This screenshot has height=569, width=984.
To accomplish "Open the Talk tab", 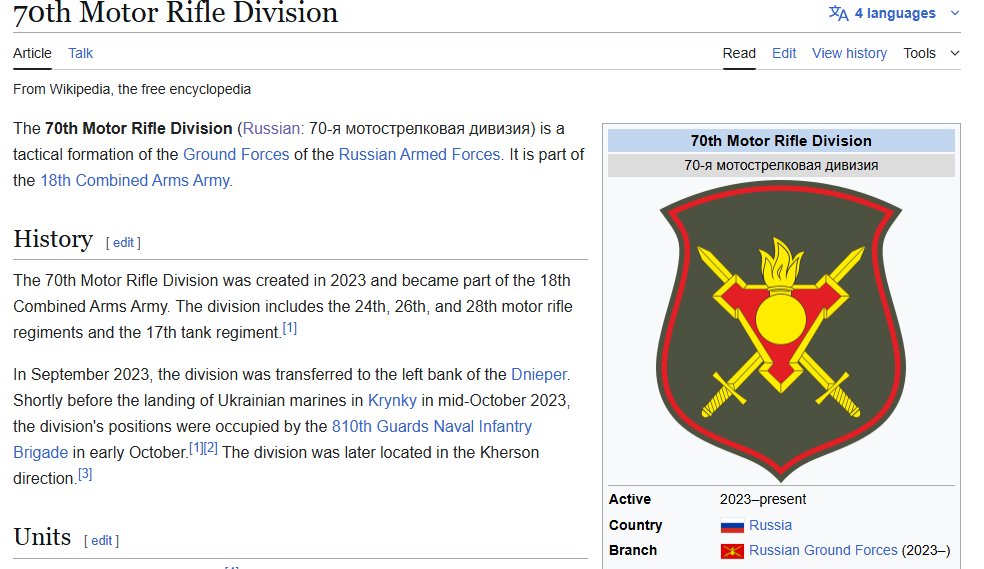I will tap(80, 53).
